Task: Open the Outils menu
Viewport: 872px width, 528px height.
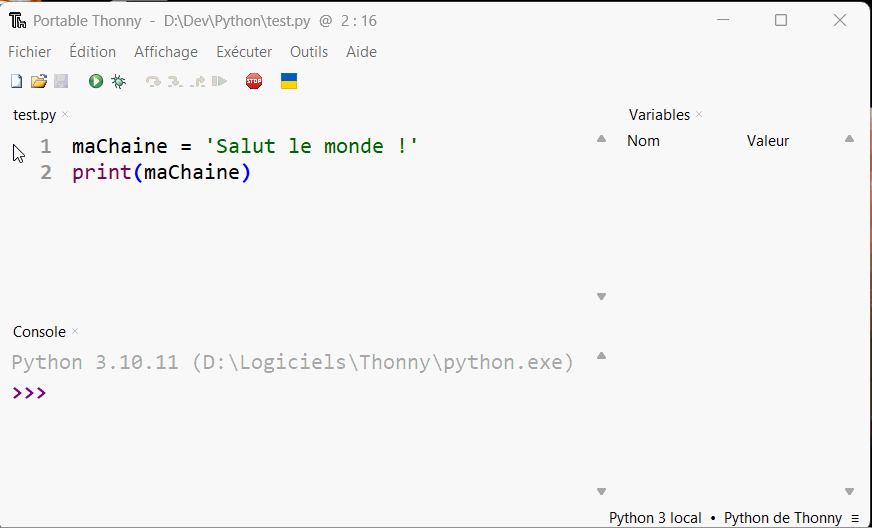Action: (309, 52)
